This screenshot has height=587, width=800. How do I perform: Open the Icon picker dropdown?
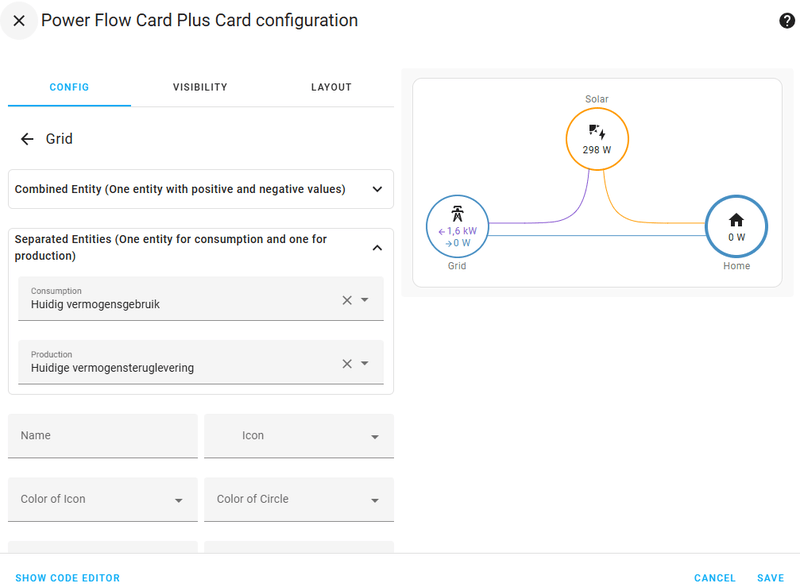[375, 437]
